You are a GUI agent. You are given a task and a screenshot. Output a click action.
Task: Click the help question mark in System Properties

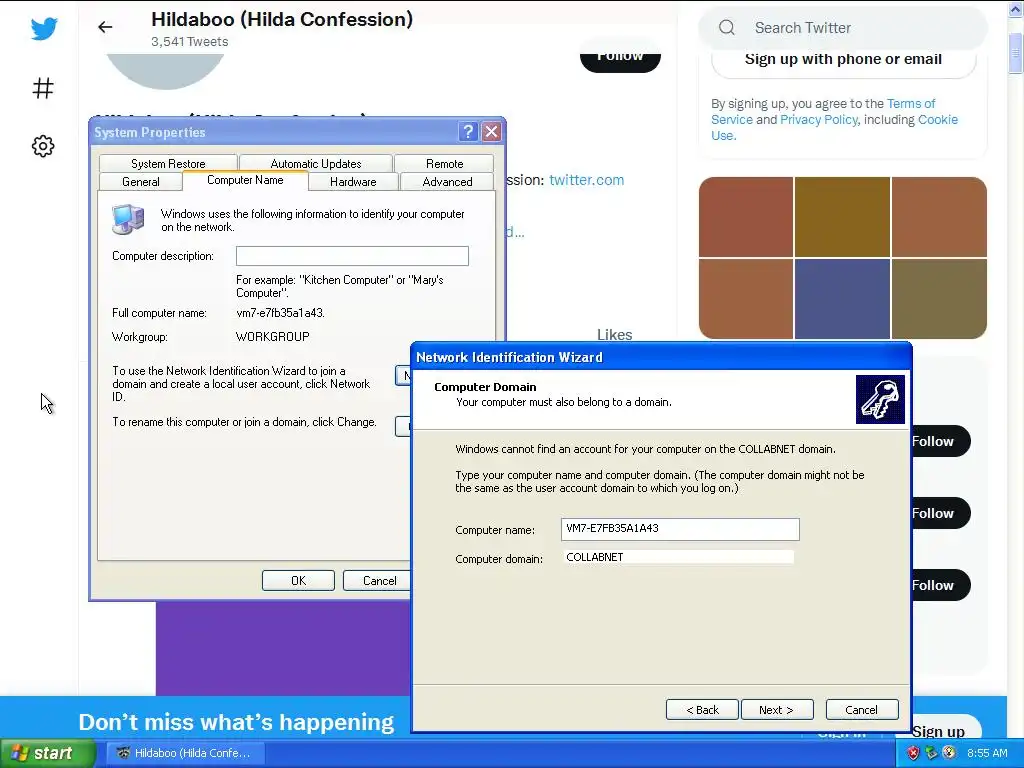468,132
